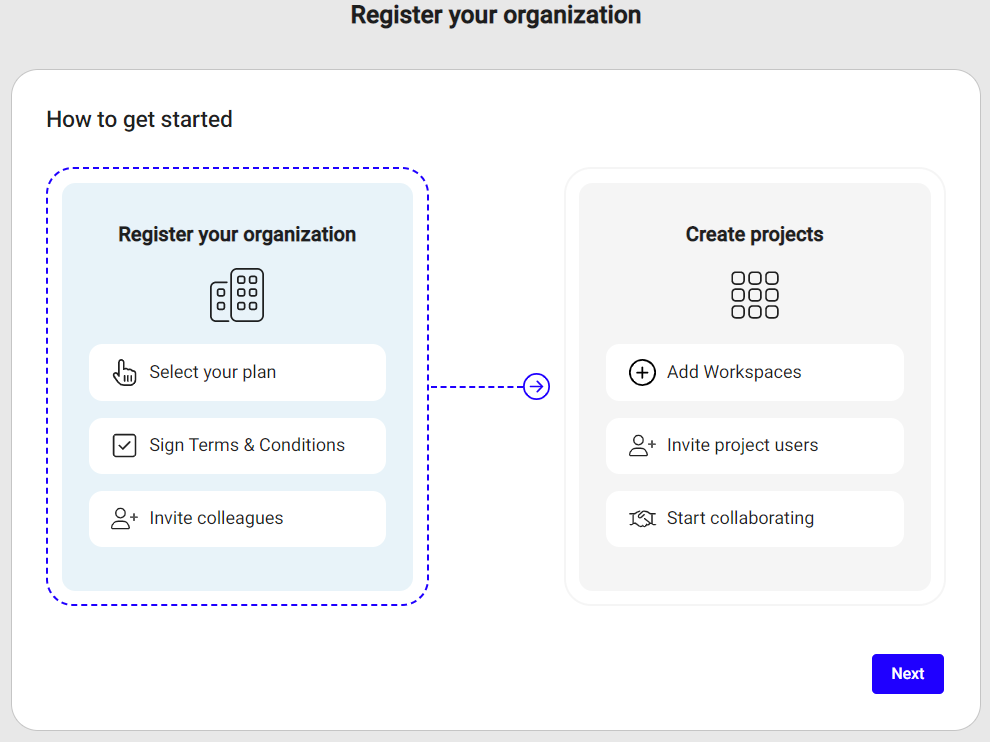Click the hand pointer icon beside Select your plan
Screen dimensions: 990x742
[124, 372]
